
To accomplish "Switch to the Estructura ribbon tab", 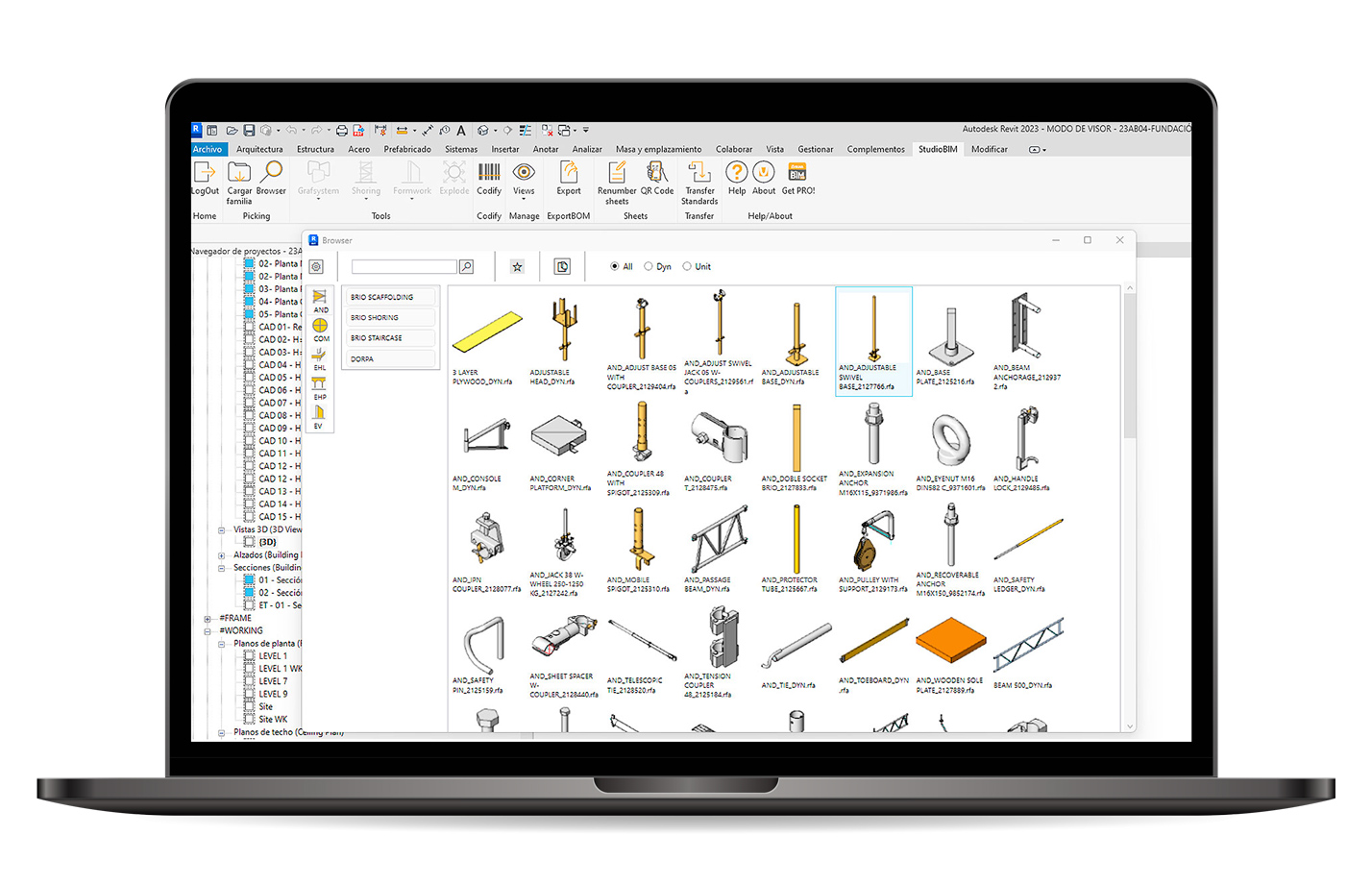I will pyautogui.click(x=315, y=150).
